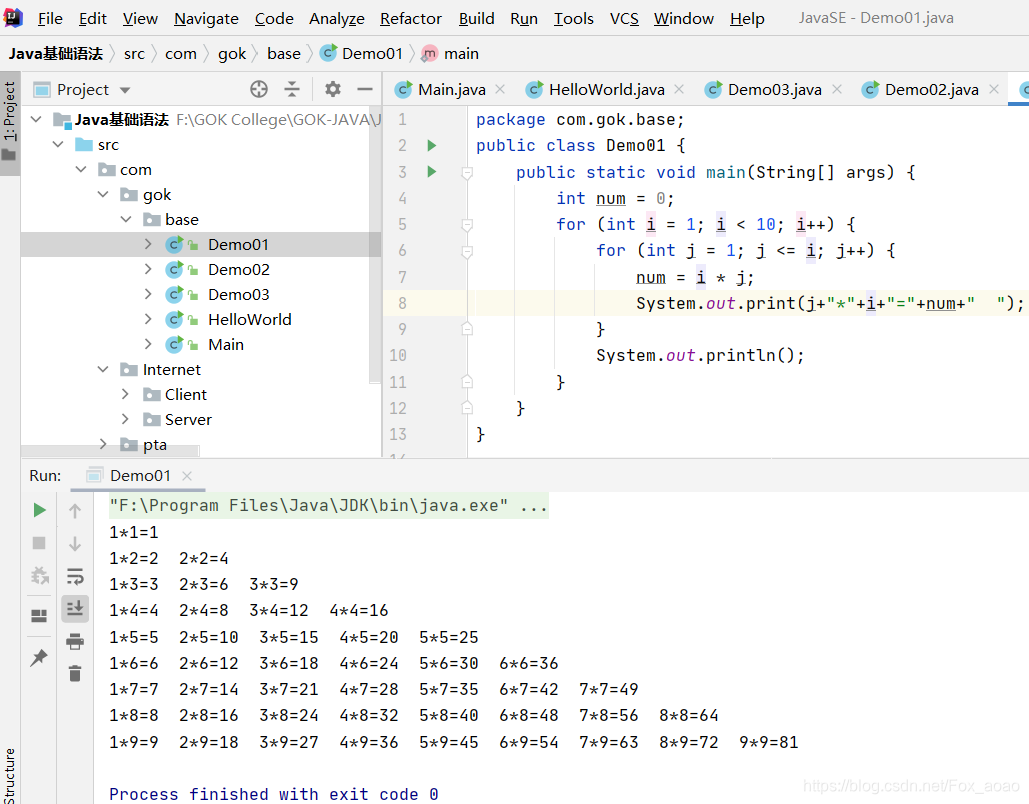Click base in breadcrumb bar

click(x=284, y=54)
